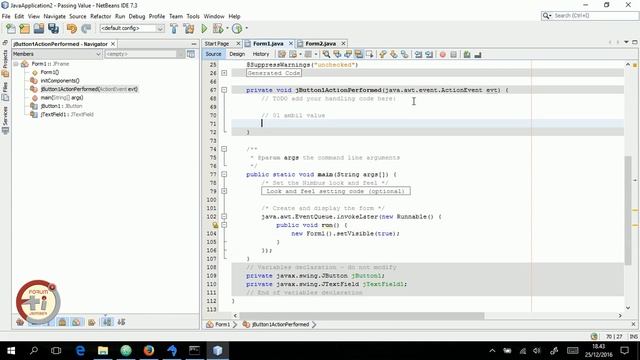Click the Shift Line Left editor icon
Screen dimensions: 640x360
418,54
